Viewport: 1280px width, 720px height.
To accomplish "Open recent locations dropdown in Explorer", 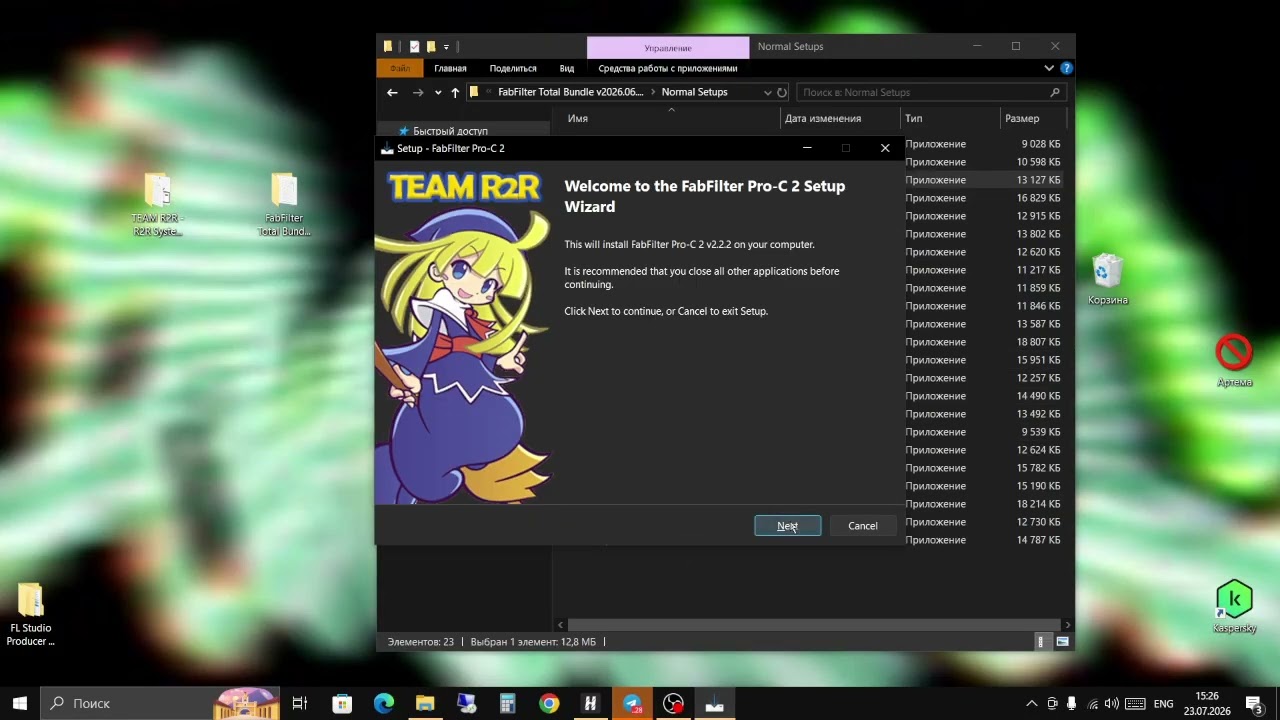I will (x=437, y=92).
